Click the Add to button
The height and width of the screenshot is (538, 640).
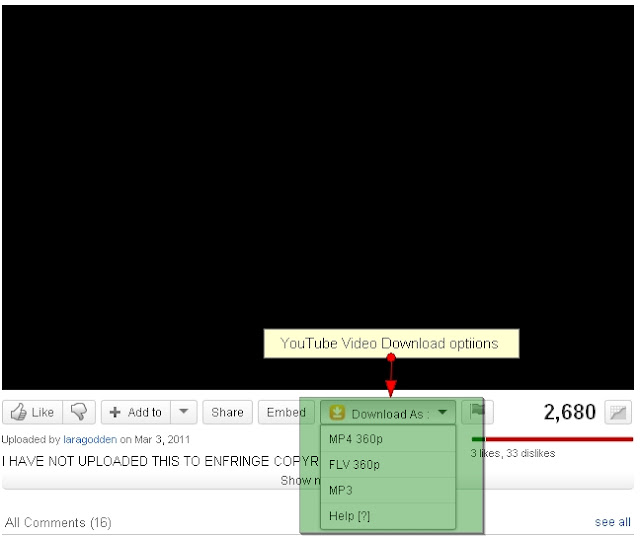coord(136,412)
